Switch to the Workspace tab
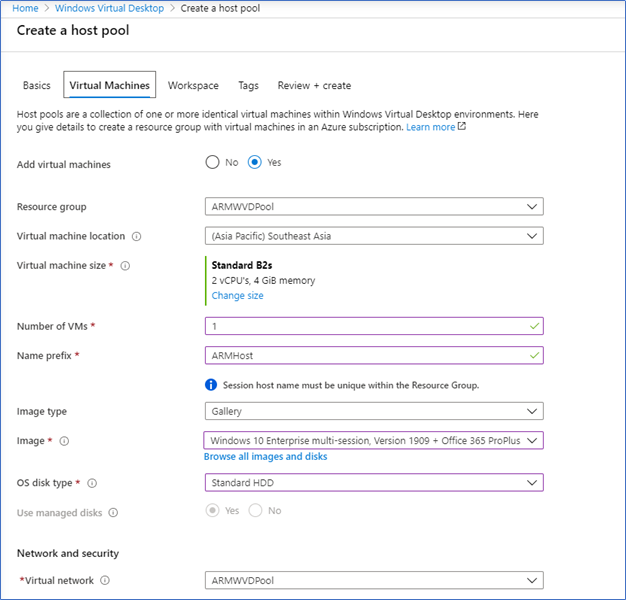Viewport: 626px width, 600px height. coord(193,85)
